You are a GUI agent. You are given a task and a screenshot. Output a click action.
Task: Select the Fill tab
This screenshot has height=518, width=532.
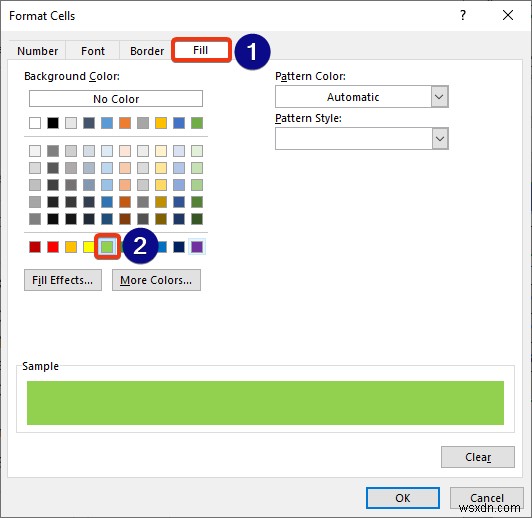click(x=201, y=50)
